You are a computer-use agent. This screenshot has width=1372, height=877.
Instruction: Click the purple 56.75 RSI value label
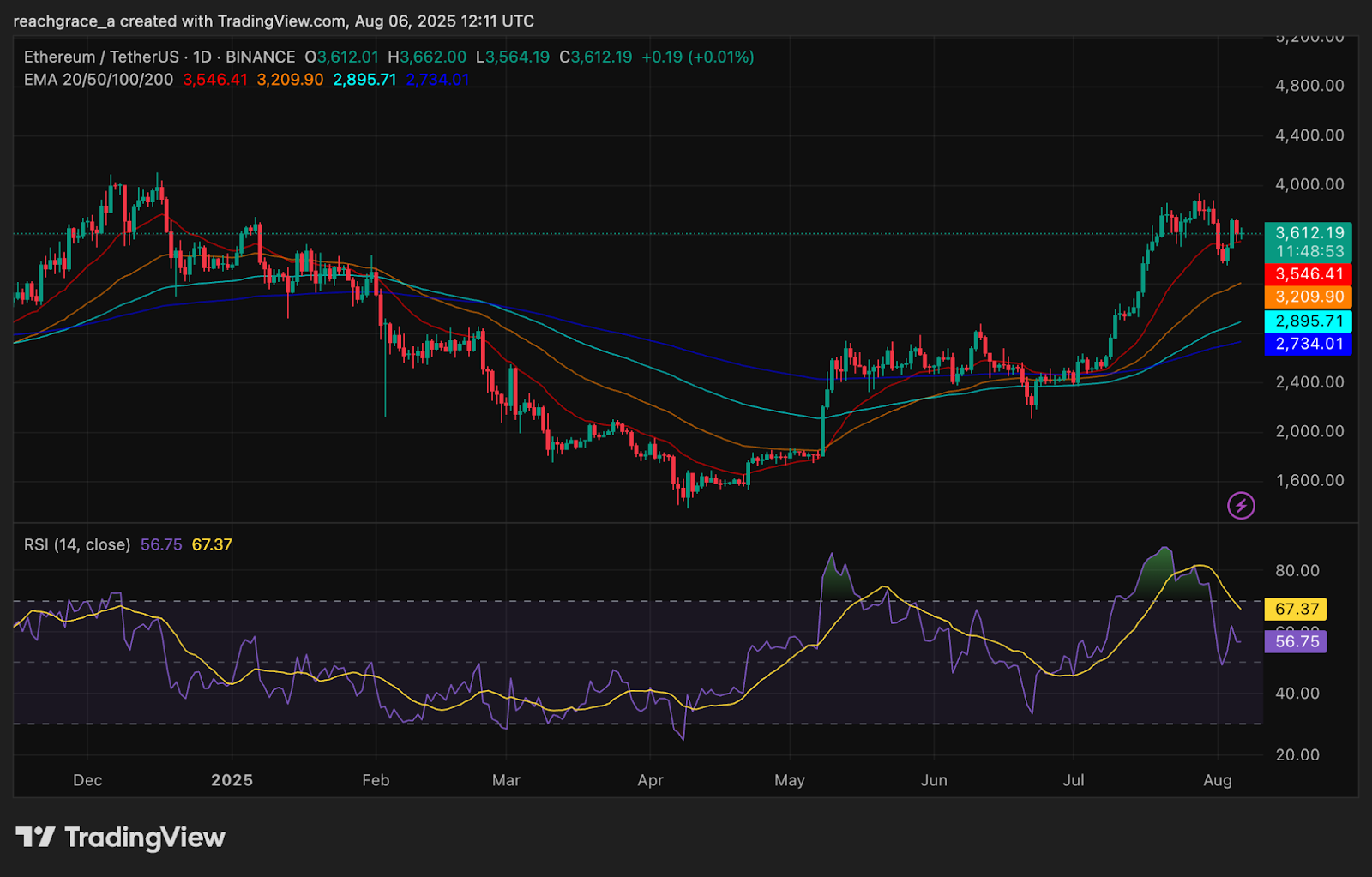pyautogui.click(x=1296, y=641)
